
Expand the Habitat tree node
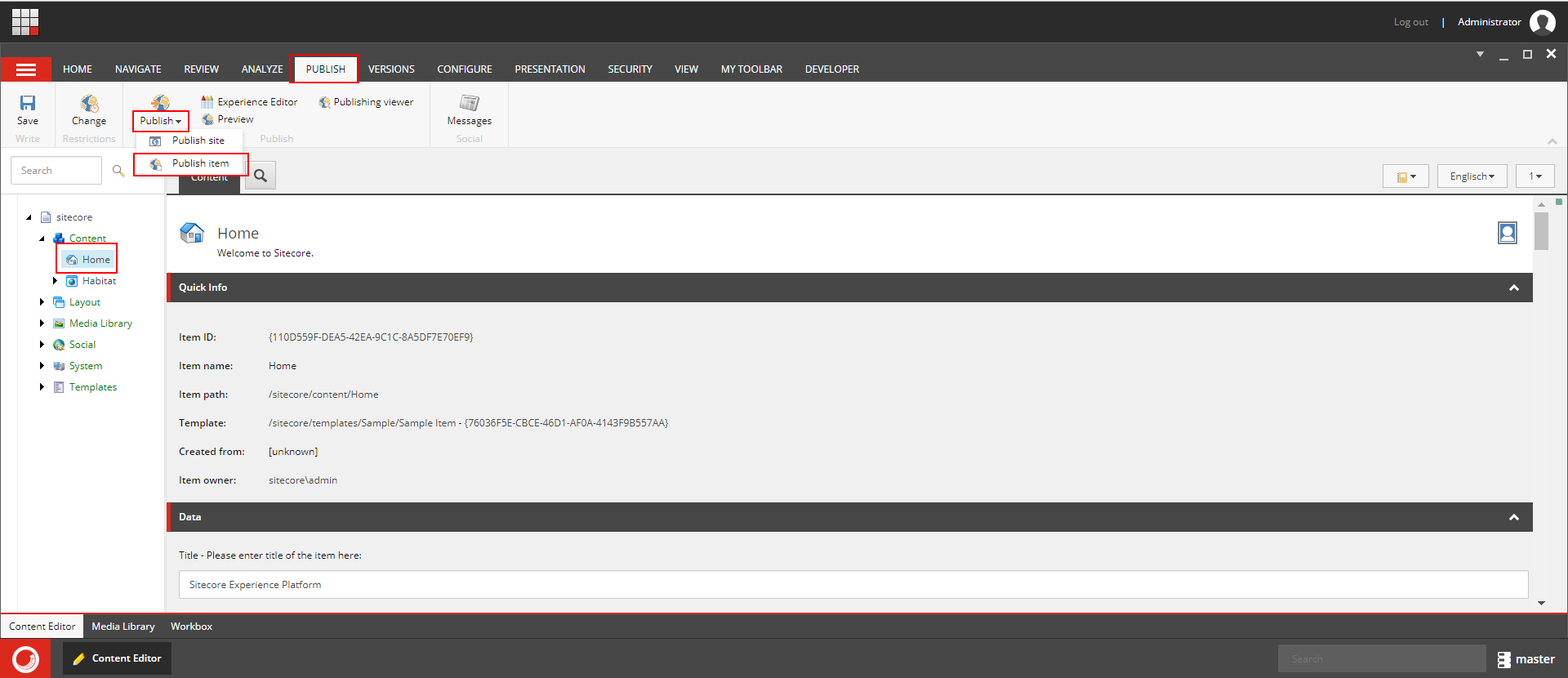pos(55,281)
